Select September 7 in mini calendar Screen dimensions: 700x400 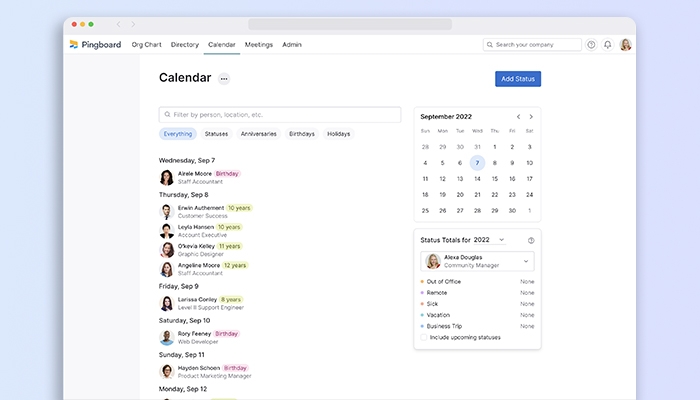point(477,163)
